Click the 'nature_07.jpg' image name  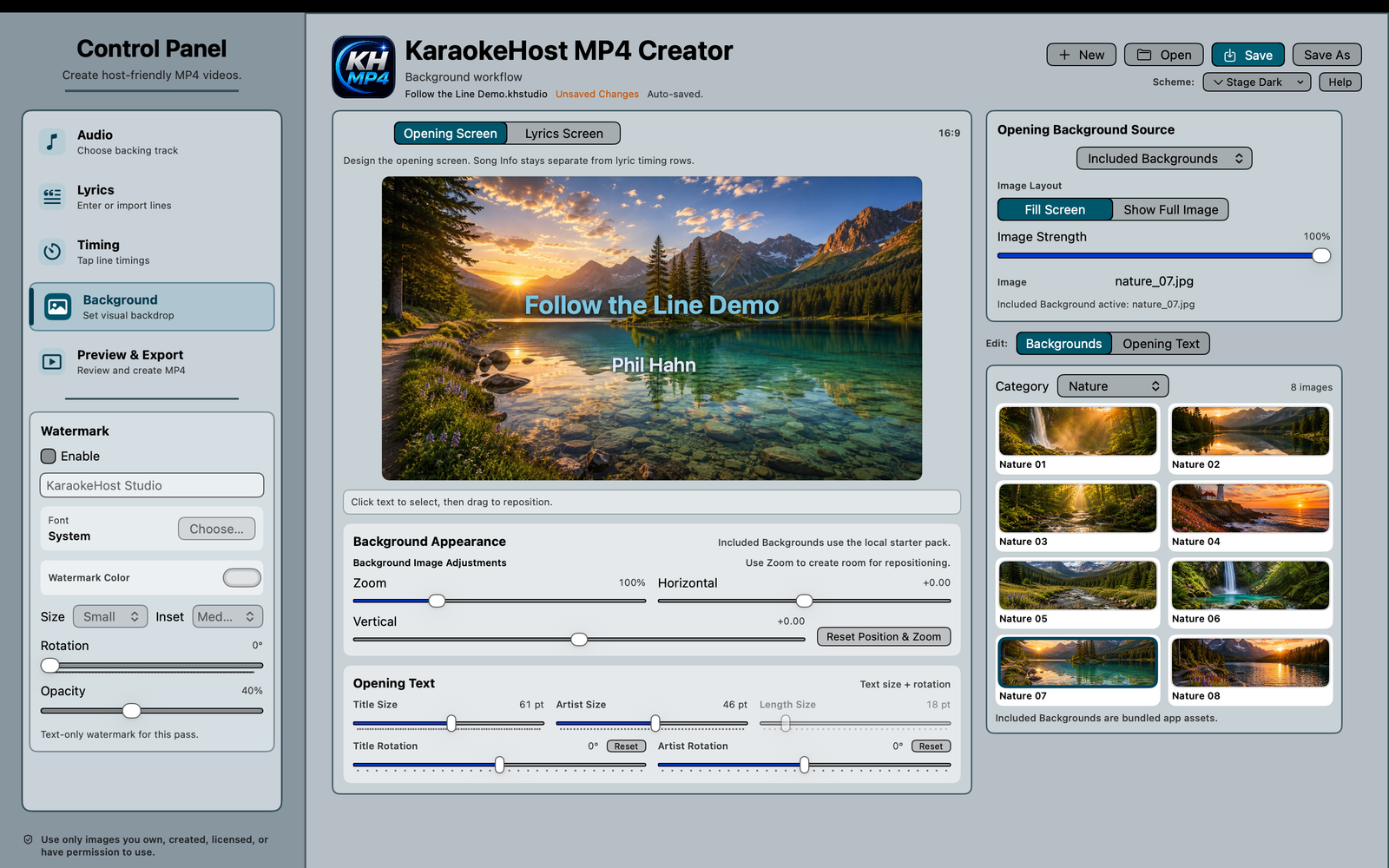[x=1154, y=281]
